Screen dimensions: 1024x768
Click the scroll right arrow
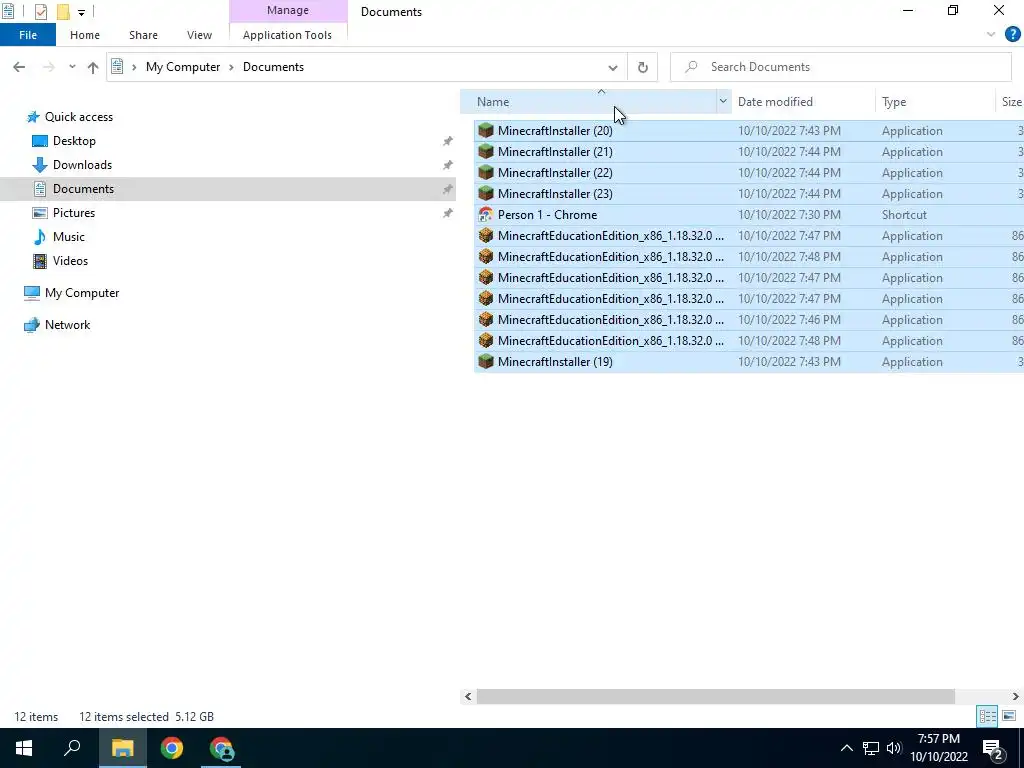pyautogui.click(x=1016, y=697)
